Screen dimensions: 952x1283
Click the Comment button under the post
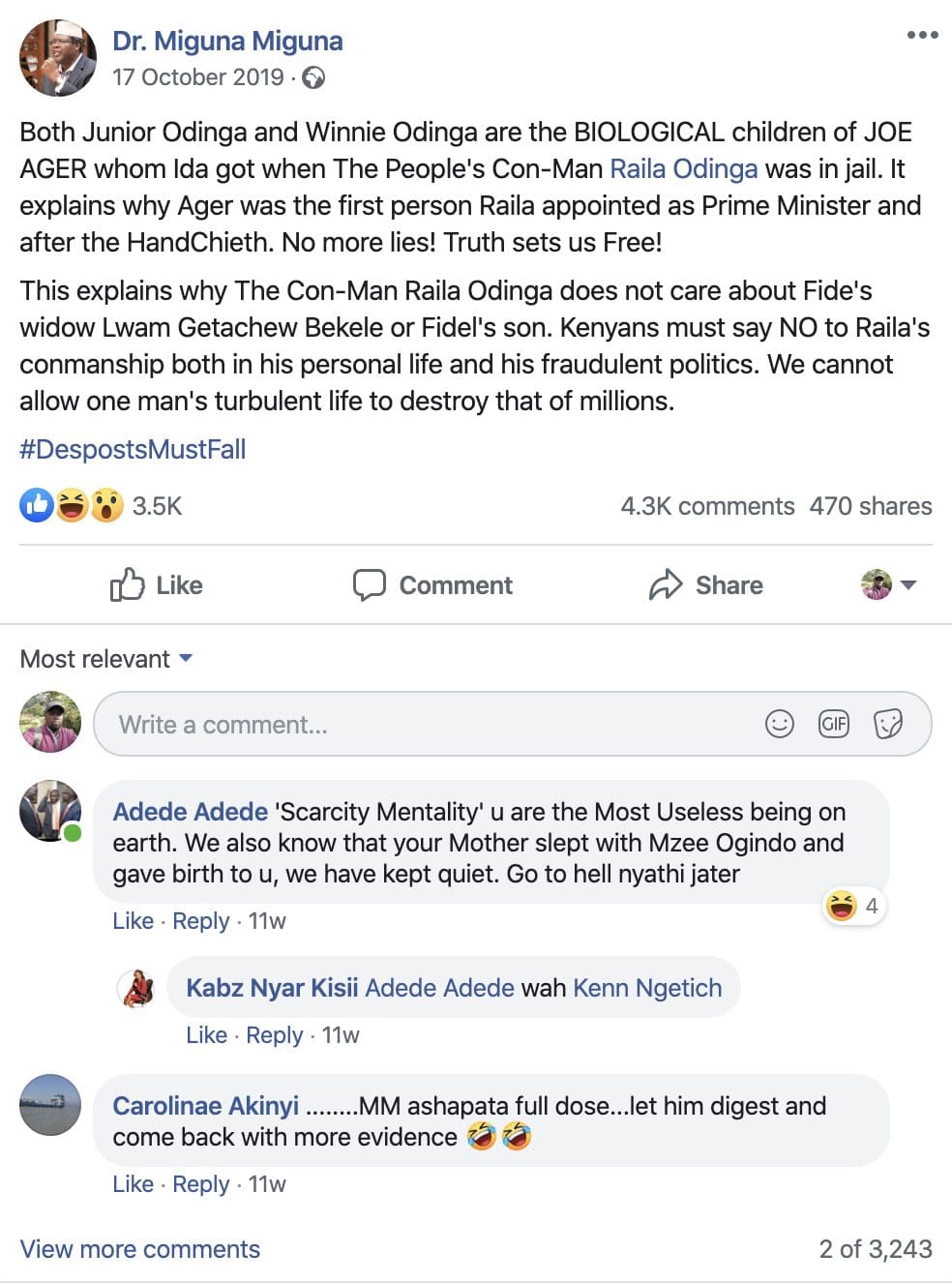[432, 585]
